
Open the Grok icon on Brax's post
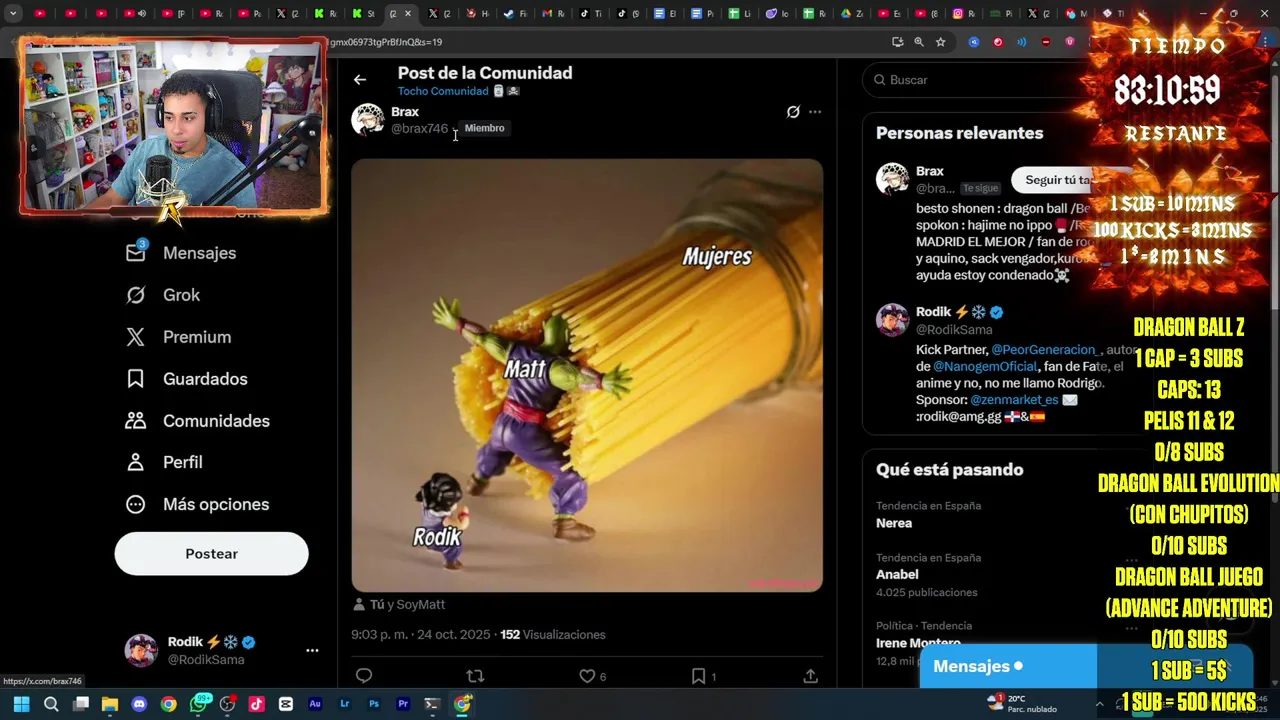793,112
